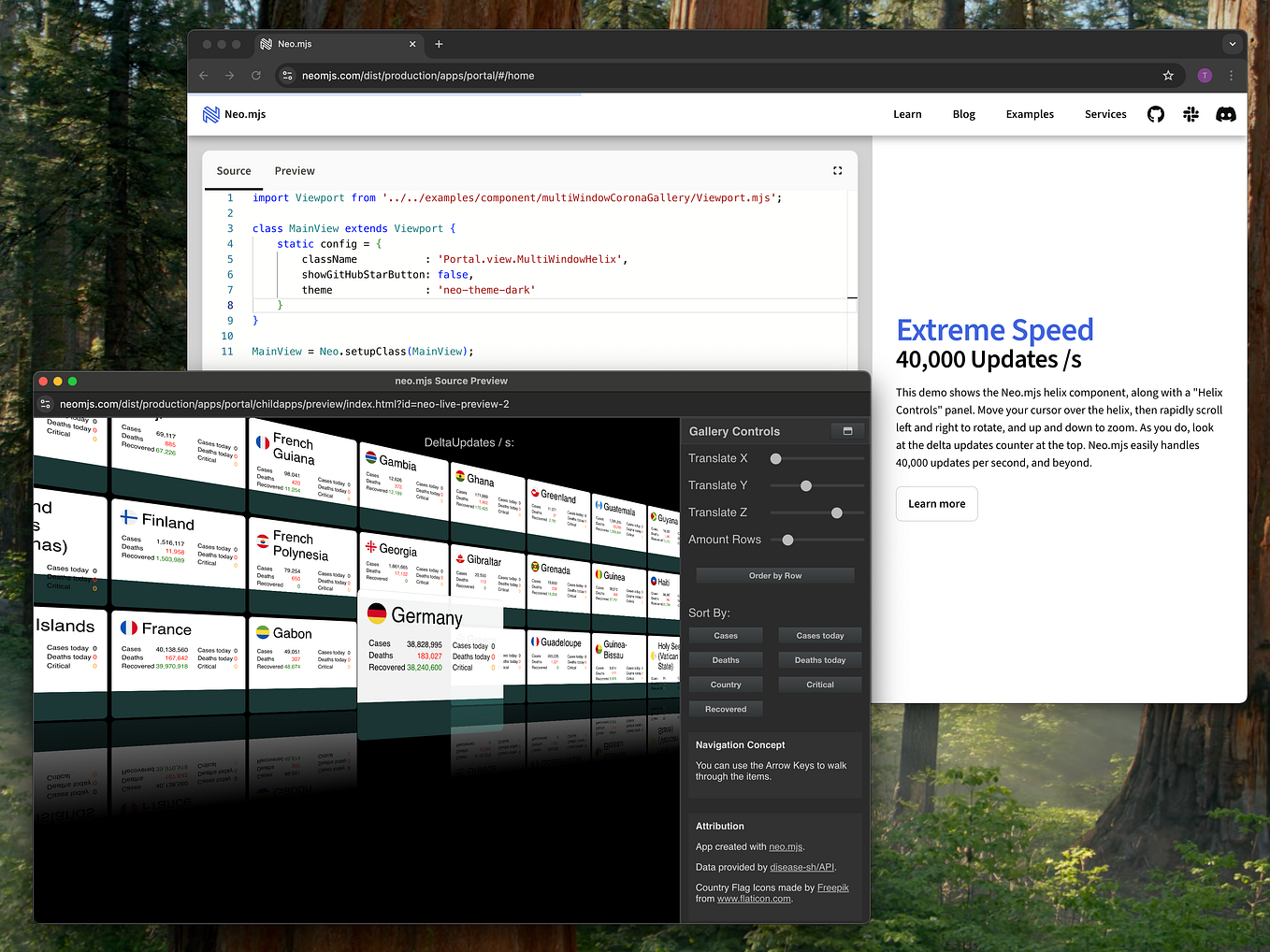Open the Discord community icon
The width and height of the screenshot is (1270, 952).
pyautogui.click(x=1226, y=114)
